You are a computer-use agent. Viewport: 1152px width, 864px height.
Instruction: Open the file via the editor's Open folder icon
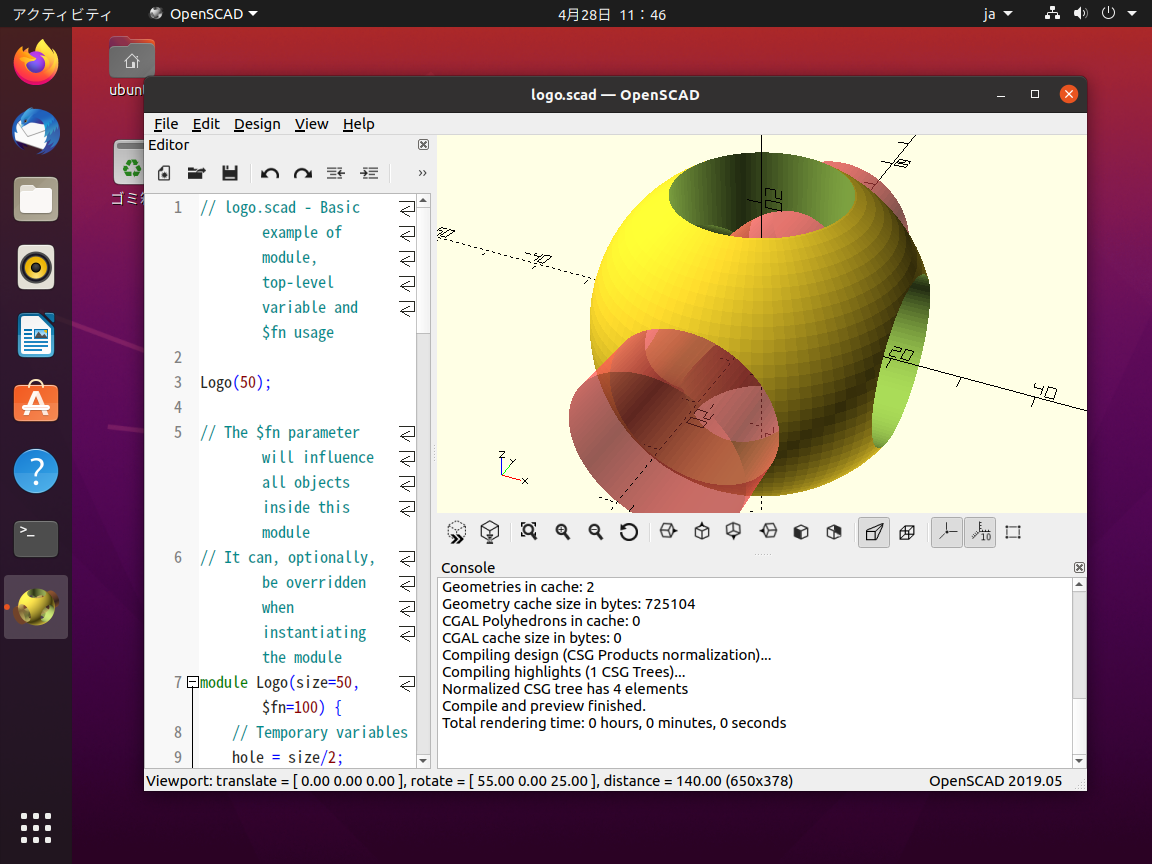196,173
